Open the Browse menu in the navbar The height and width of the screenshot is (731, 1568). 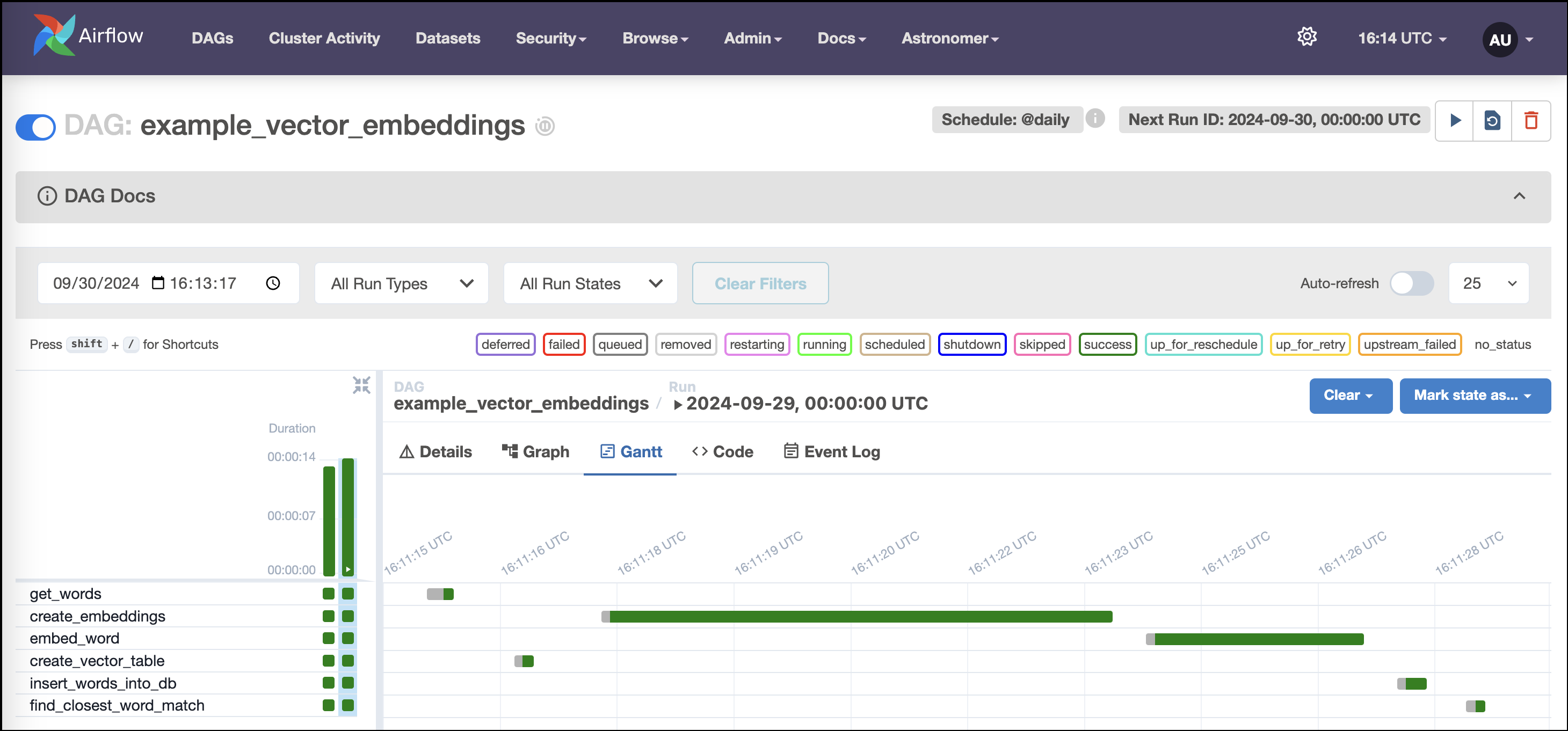tap(655, 38)
